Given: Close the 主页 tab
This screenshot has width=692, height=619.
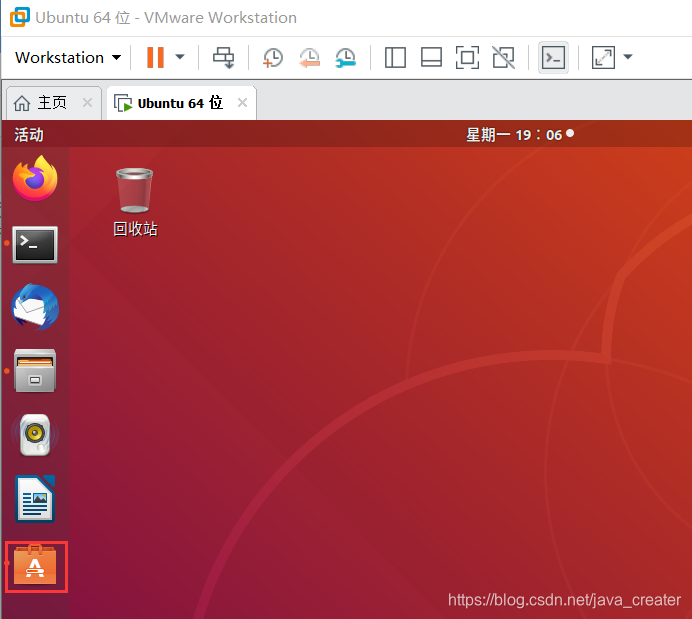Looking at the screenshot, I should (87, 103).
